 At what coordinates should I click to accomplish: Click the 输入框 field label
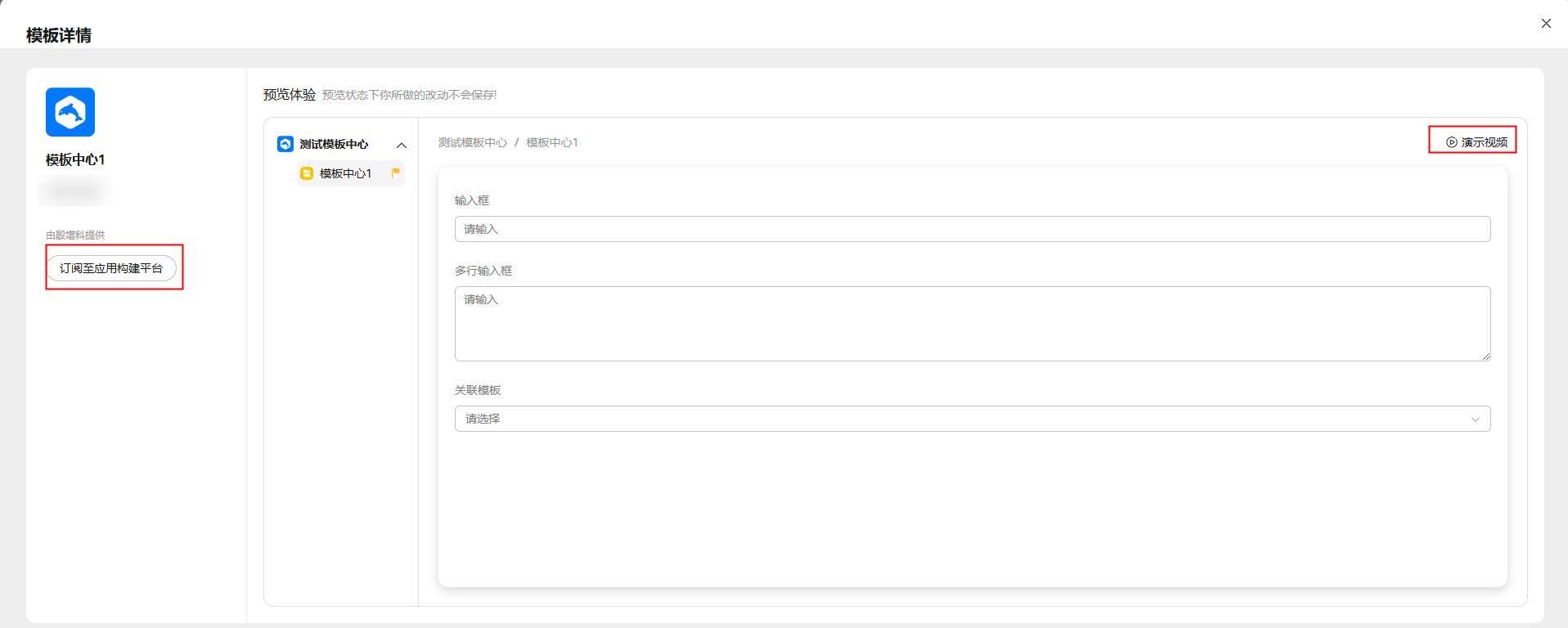click(x=472, y=200)
